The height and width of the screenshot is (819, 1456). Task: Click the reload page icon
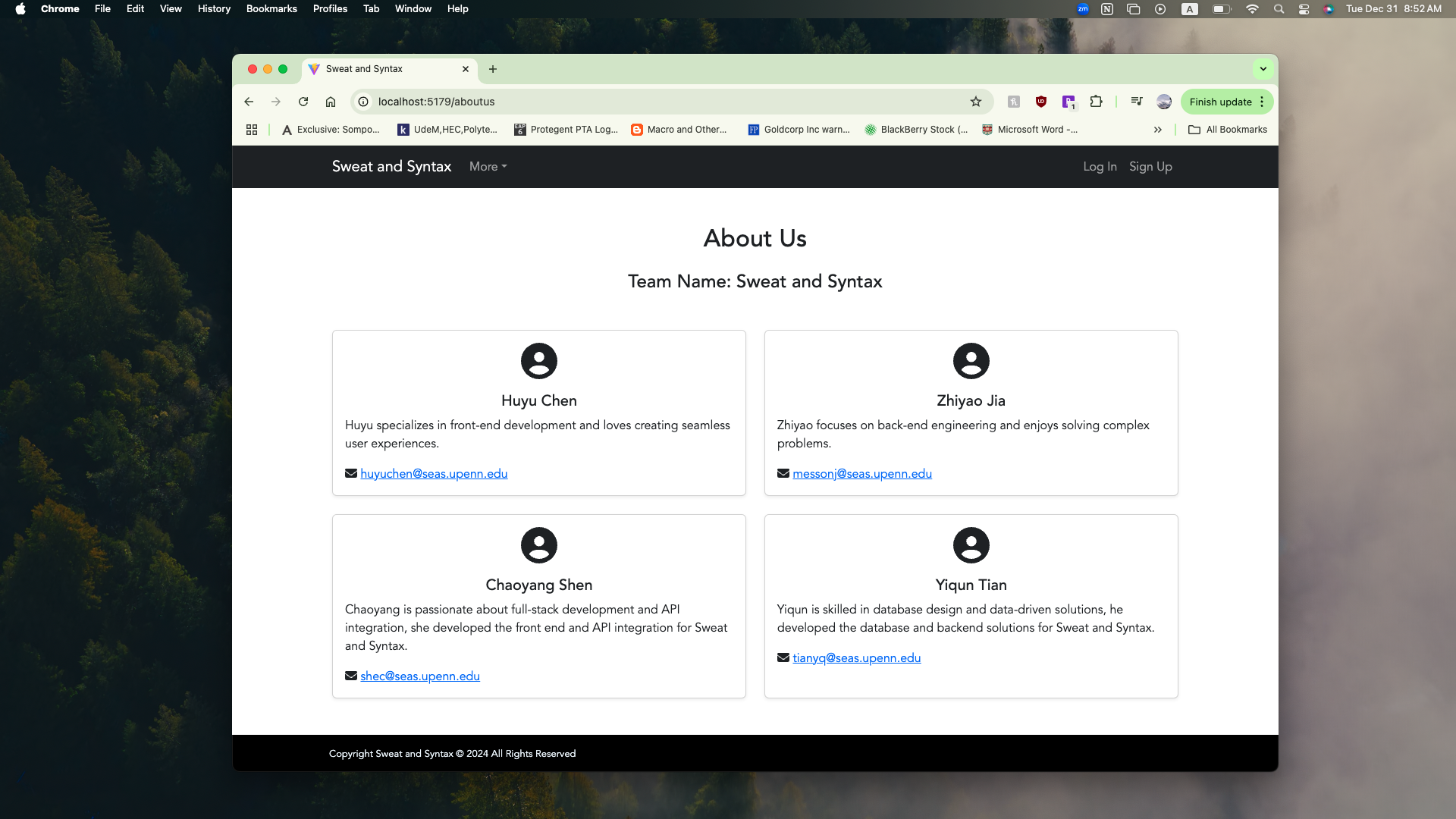[303, 102]
